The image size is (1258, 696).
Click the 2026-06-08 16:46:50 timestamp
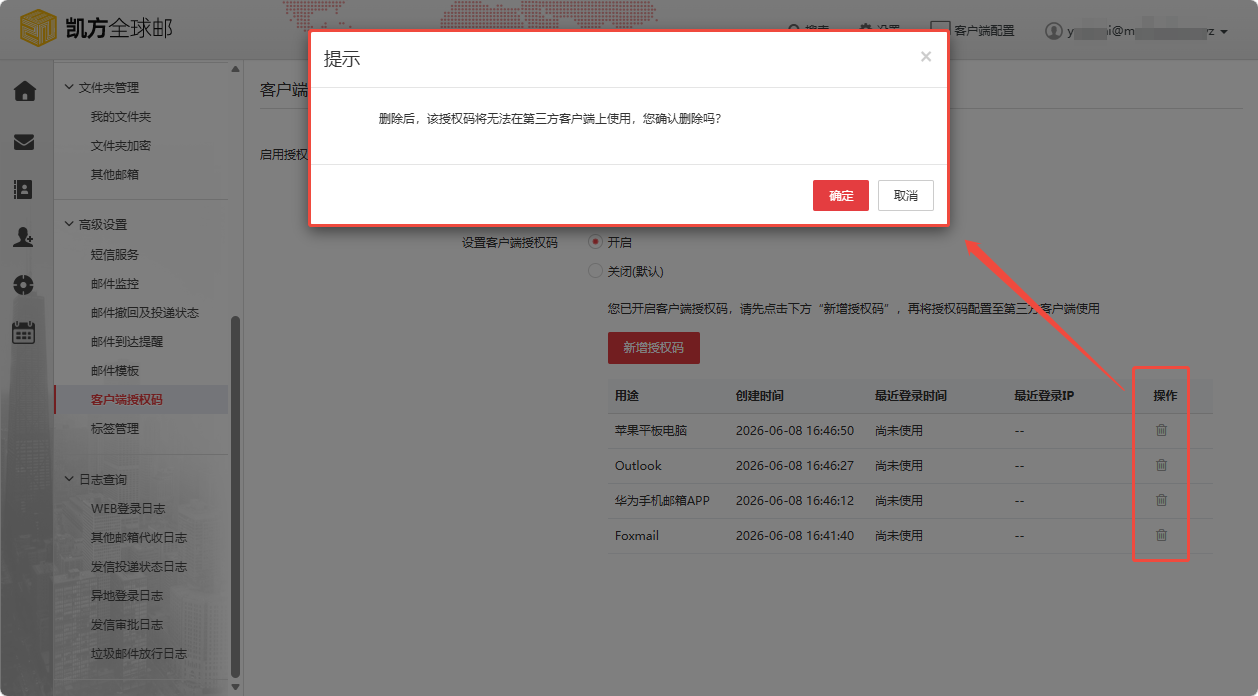795,431
